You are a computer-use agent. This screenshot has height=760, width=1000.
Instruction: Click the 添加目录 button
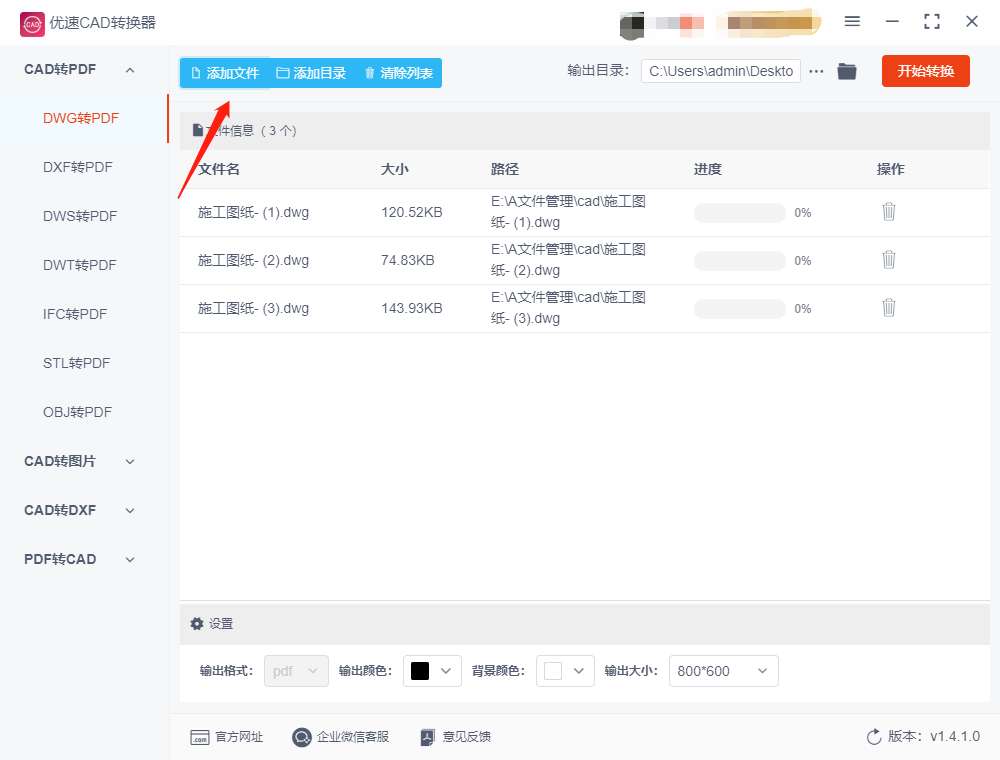(311, 73)
